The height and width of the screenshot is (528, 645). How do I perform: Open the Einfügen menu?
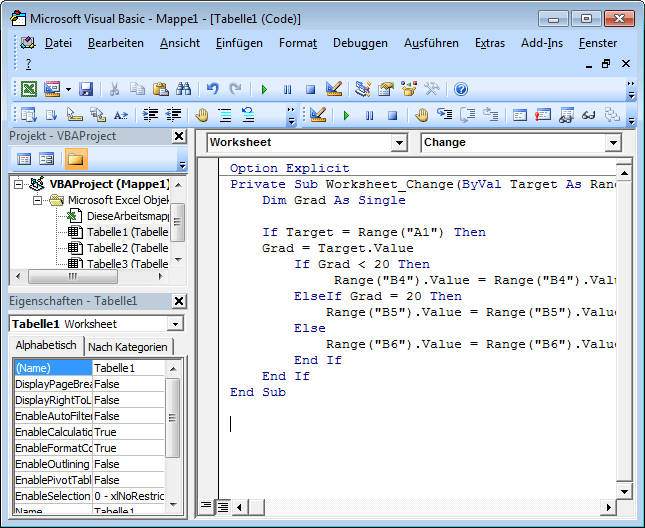[239, 43]
